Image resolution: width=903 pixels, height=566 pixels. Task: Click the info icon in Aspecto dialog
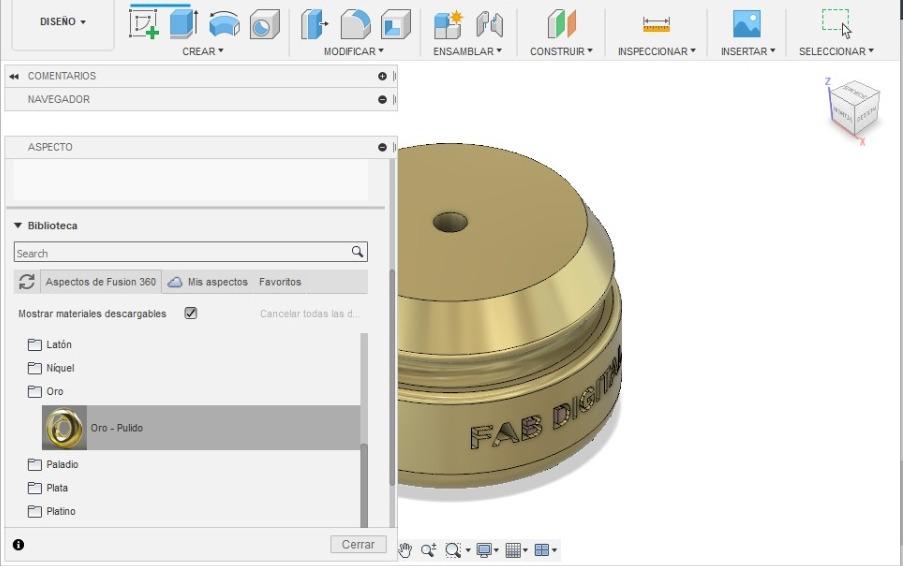tap(18, 544)
